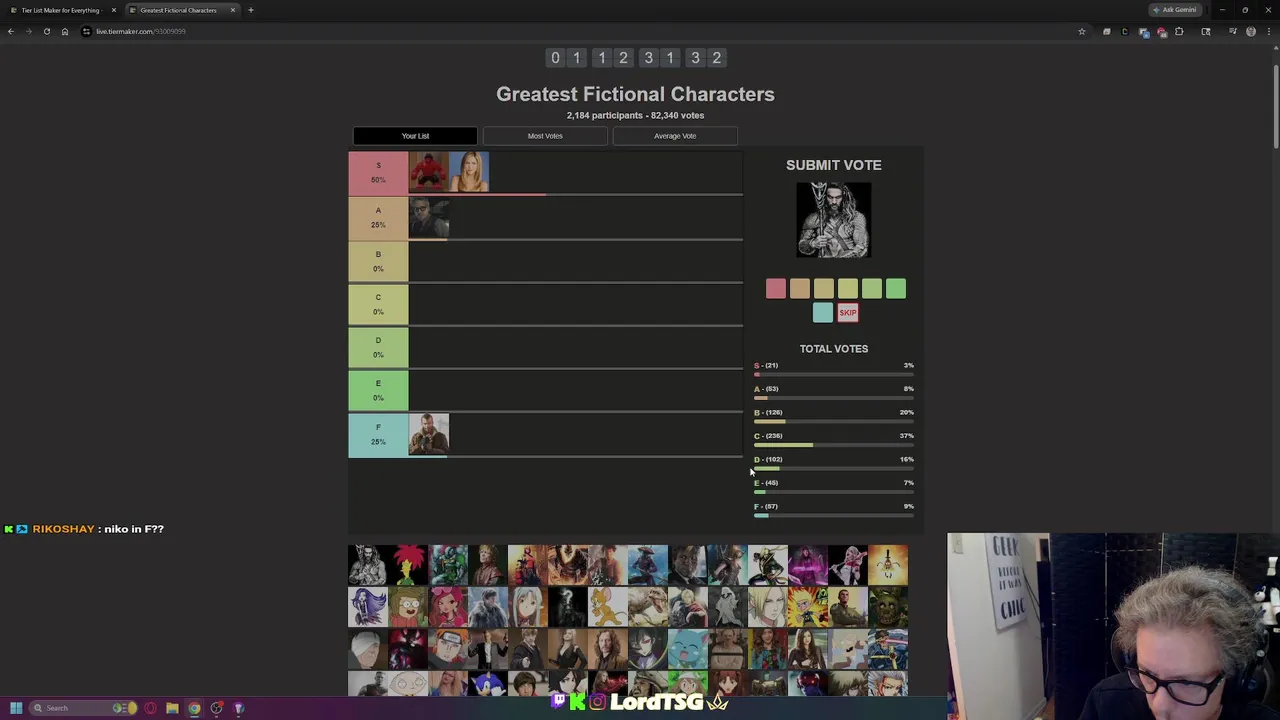Vote teal F tier swatch

point(823,313)
